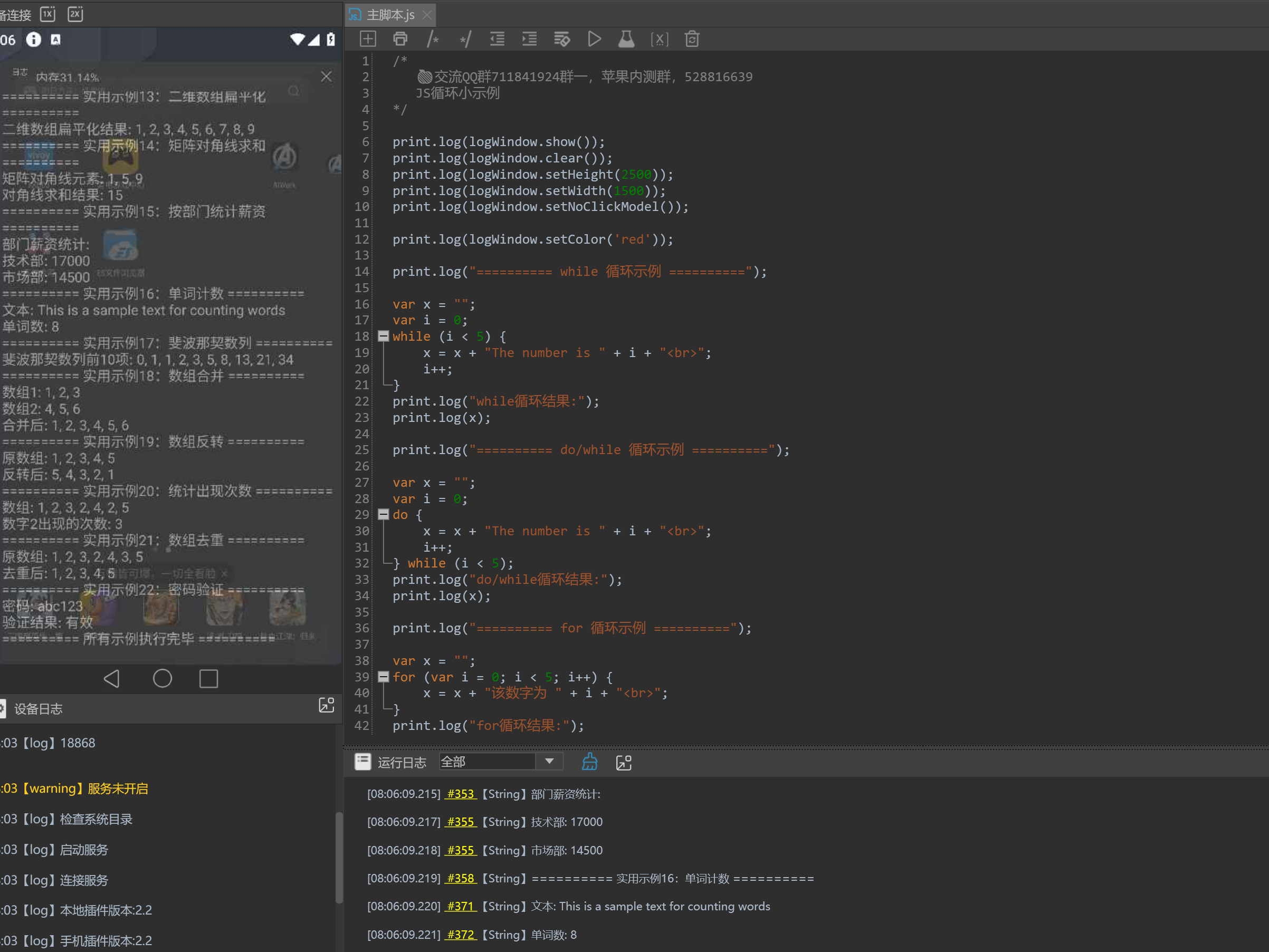The height and width of the screenshot is (952, 1269).
Task: Collapse the do block at line 29
Action: (383, 514)
